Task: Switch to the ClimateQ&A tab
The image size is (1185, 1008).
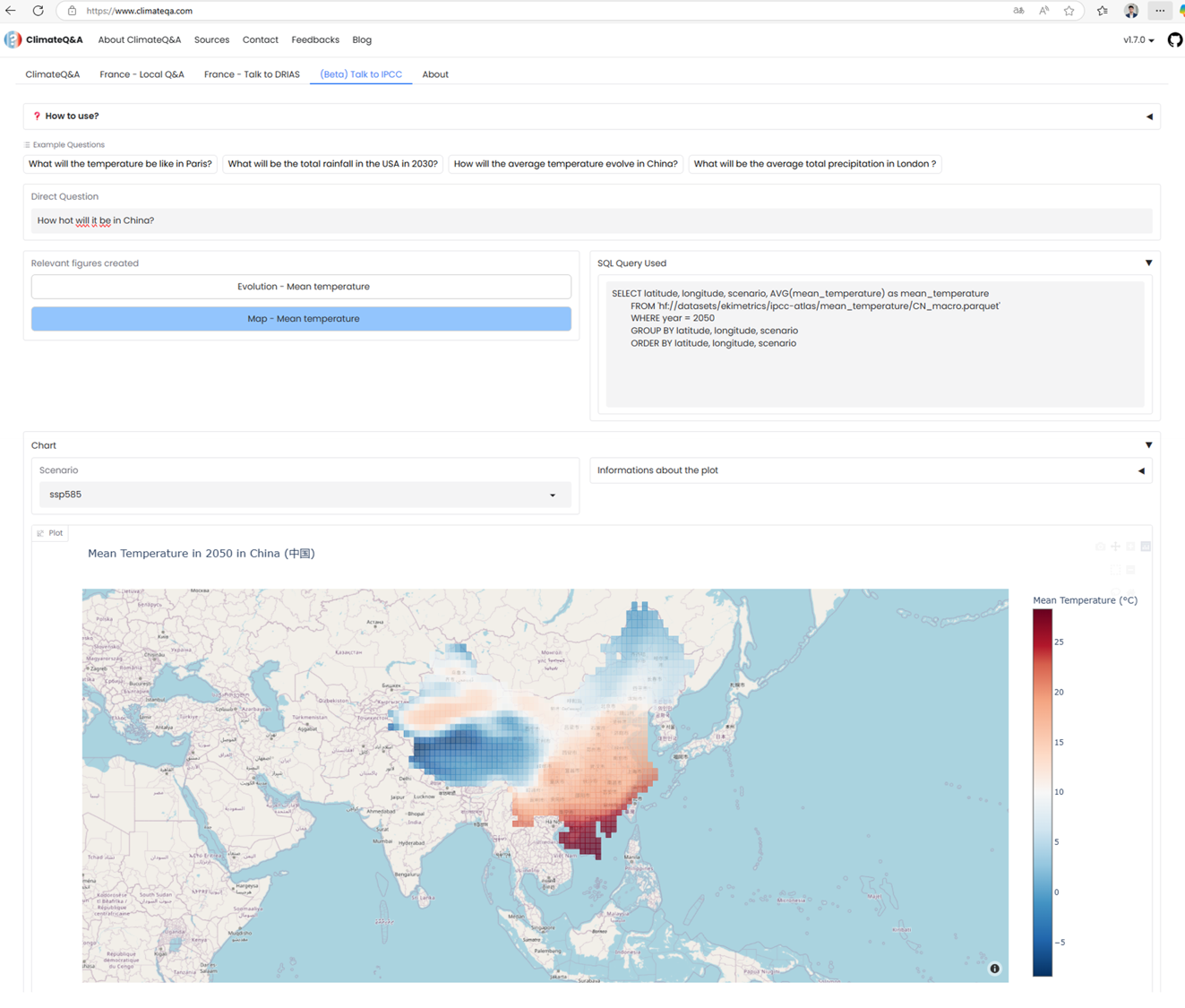Action: (53, 74)
